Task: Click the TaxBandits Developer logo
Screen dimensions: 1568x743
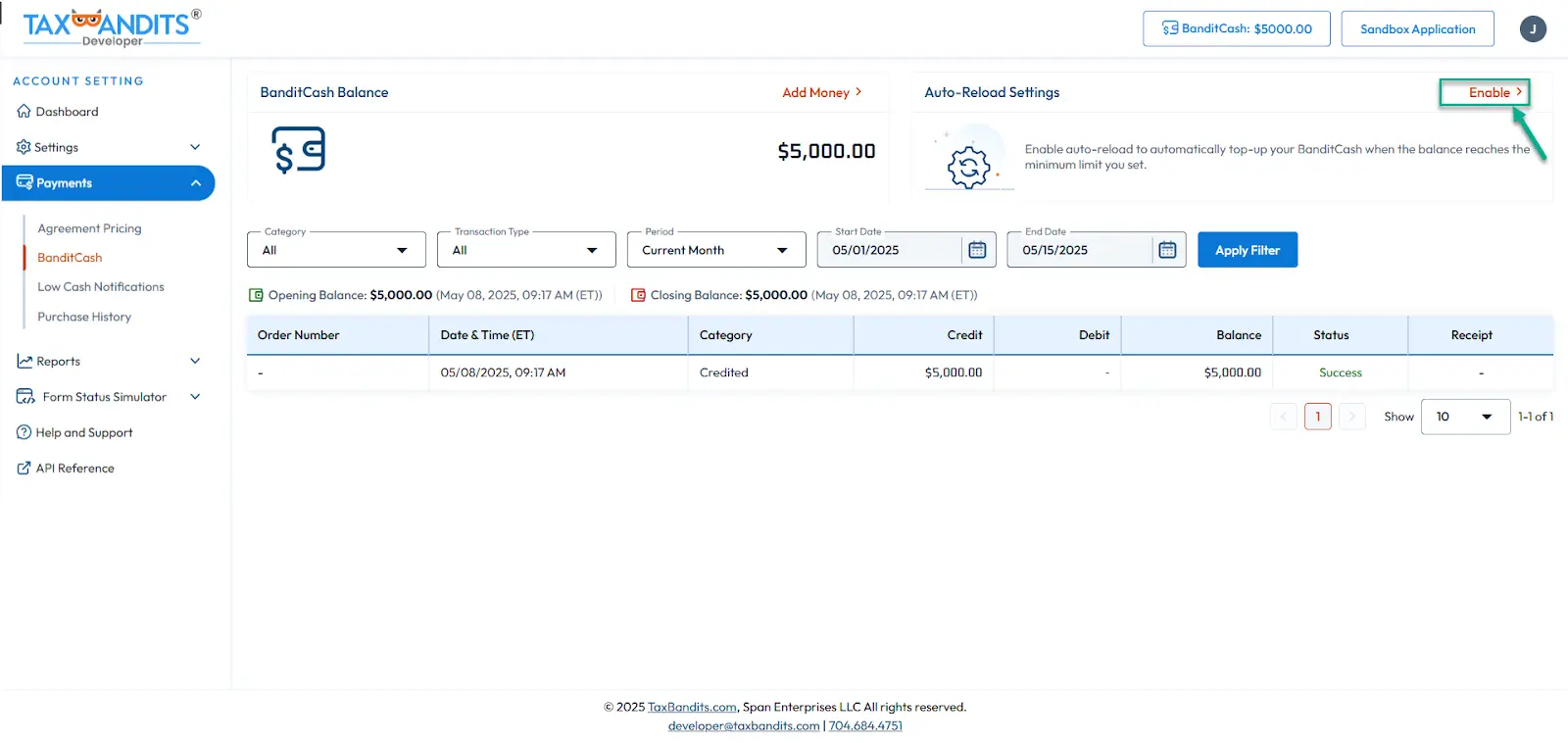Action: [x=111, y=27]
